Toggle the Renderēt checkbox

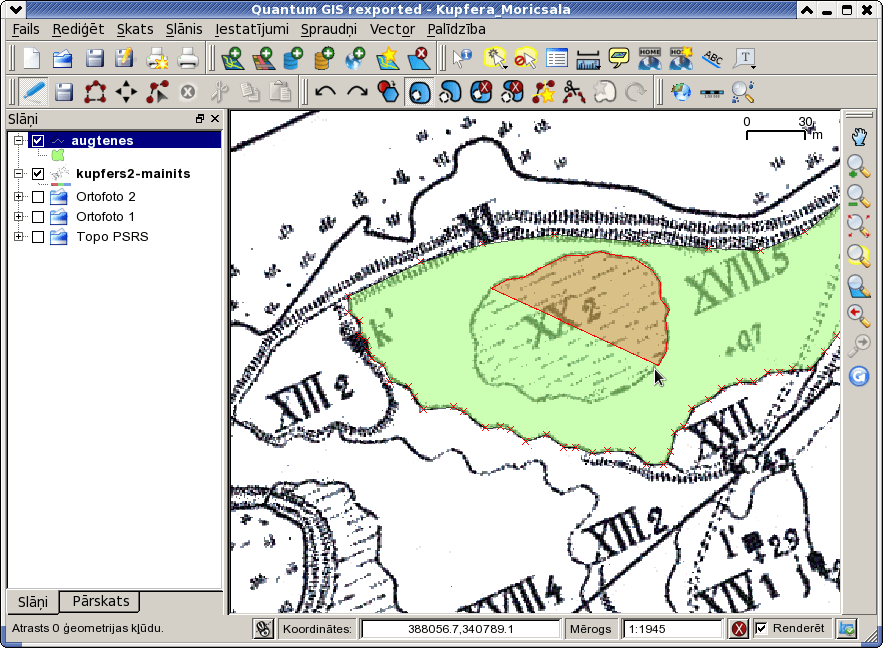[x=761, y=628]
